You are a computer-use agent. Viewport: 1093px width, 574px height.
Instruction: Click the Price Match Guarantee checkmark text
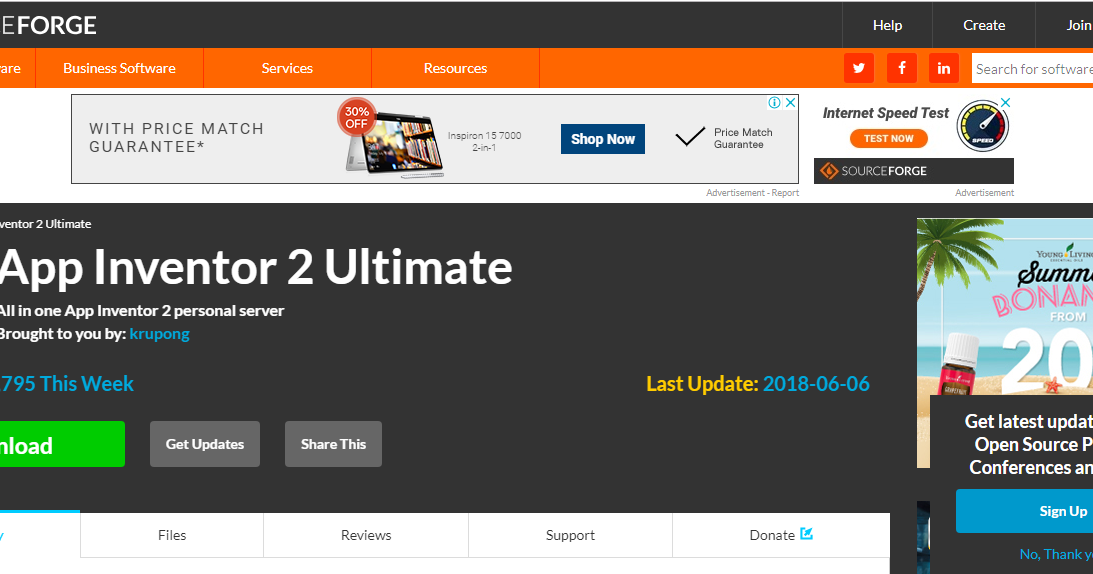coord(743,138)
